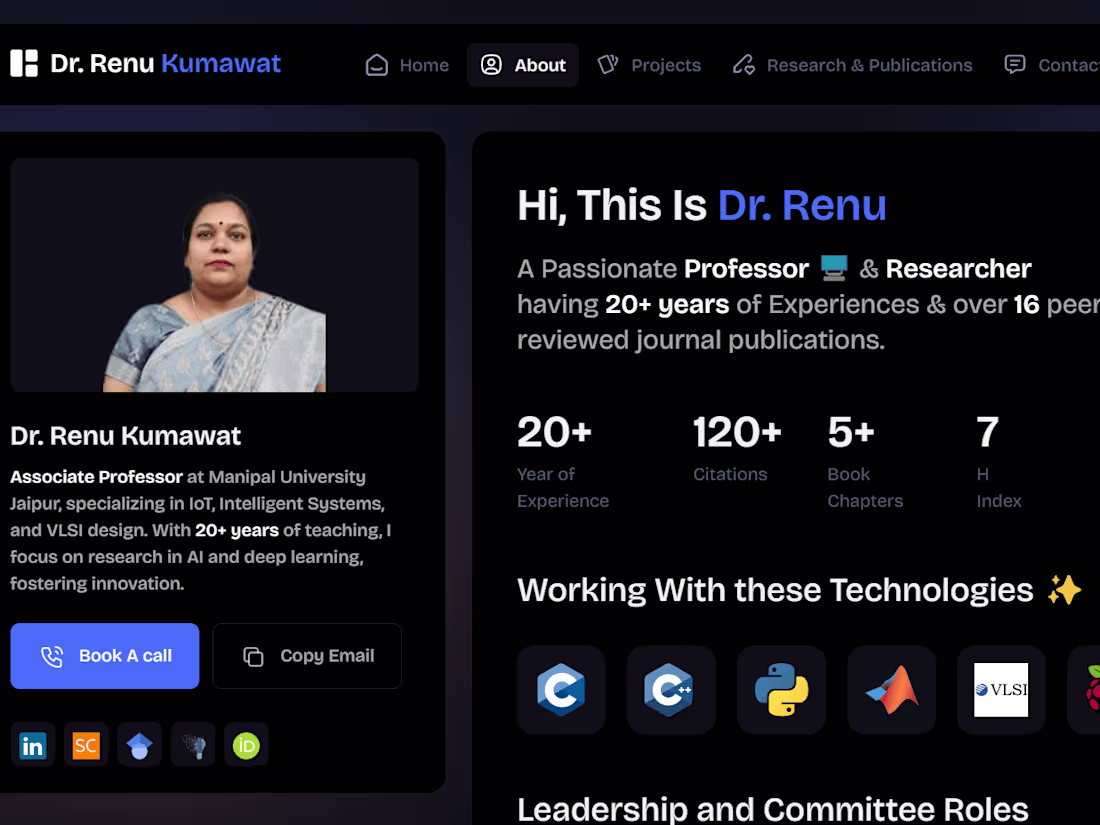The width and height of the screenshot is (1100, 825).
Task: Click the "5+" Book Chapters stat
Action: (851, 432)
